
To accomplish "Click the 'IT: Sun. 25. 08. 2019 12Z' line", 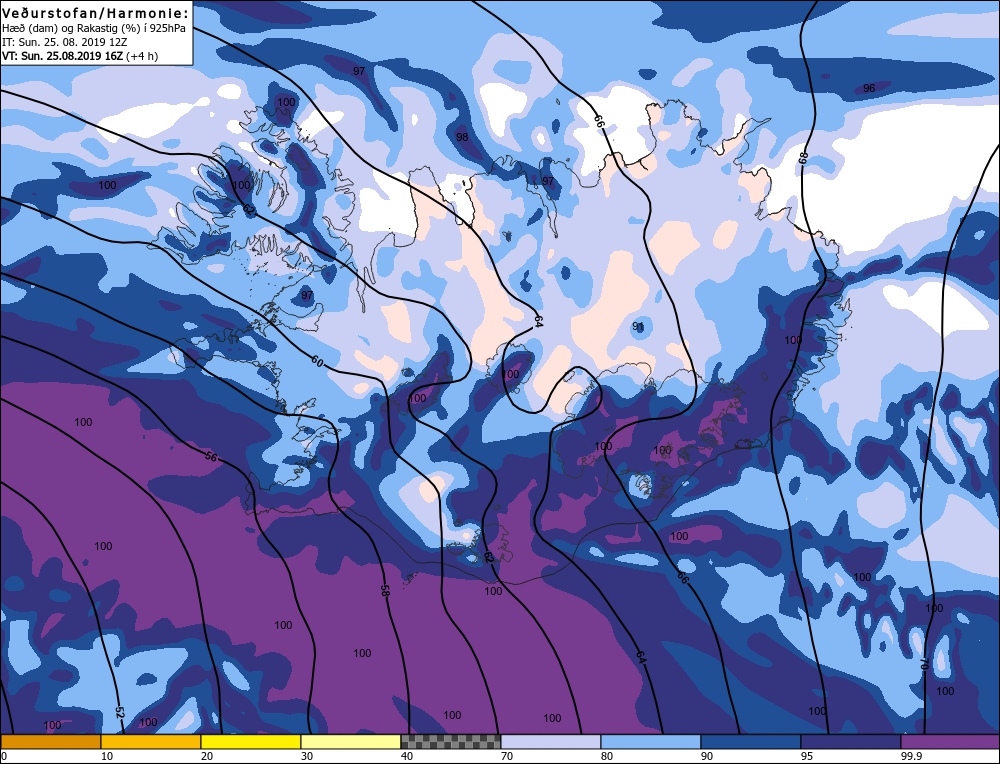I will (65, 42).
